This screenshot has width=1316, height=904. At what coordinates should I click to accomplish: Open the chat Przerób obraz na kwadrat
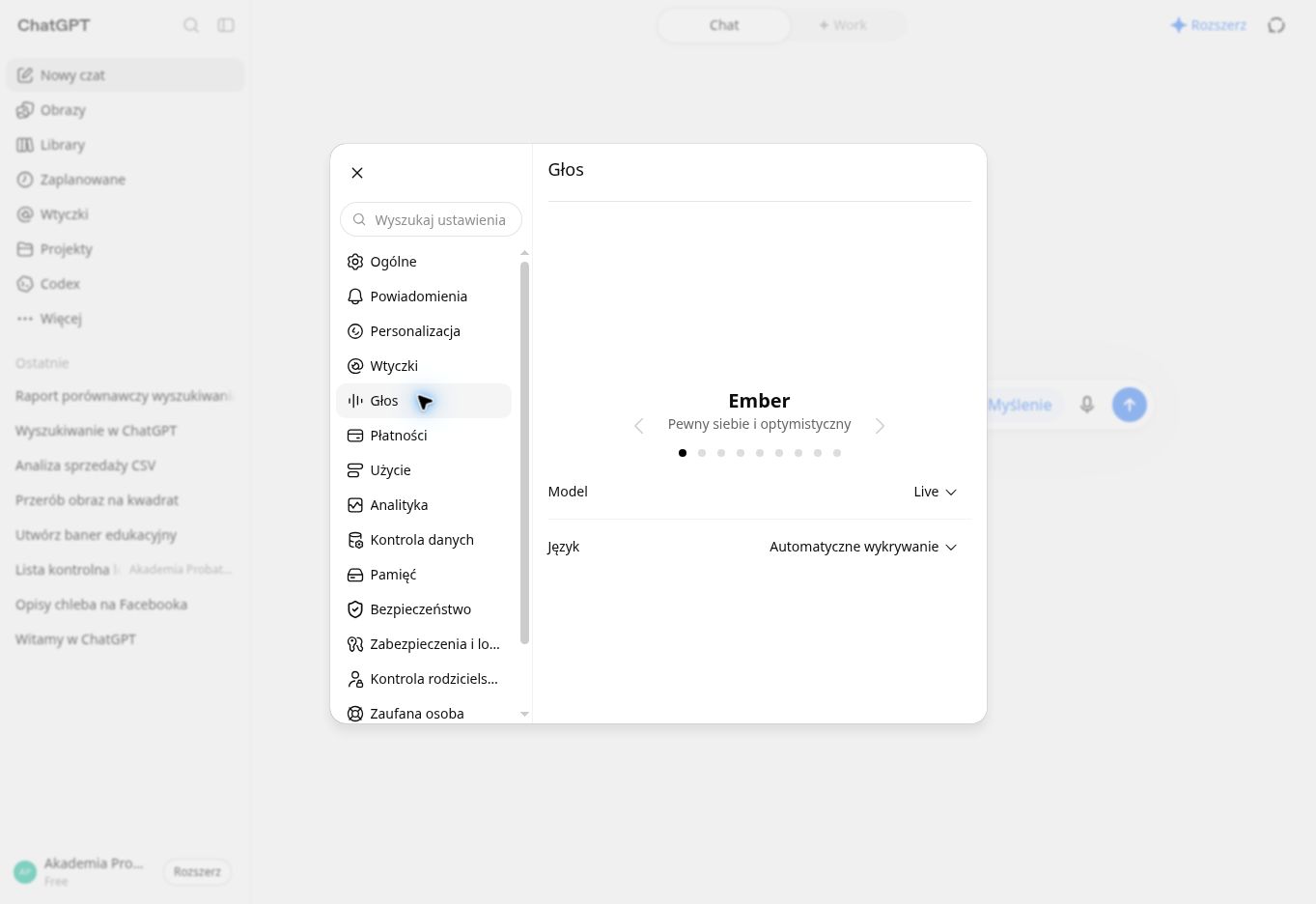(126, 500)
